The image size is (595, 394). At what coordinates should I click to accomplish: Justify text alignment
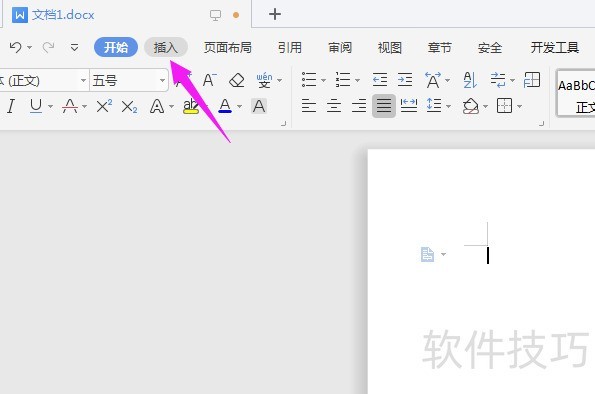pos(384,106)
